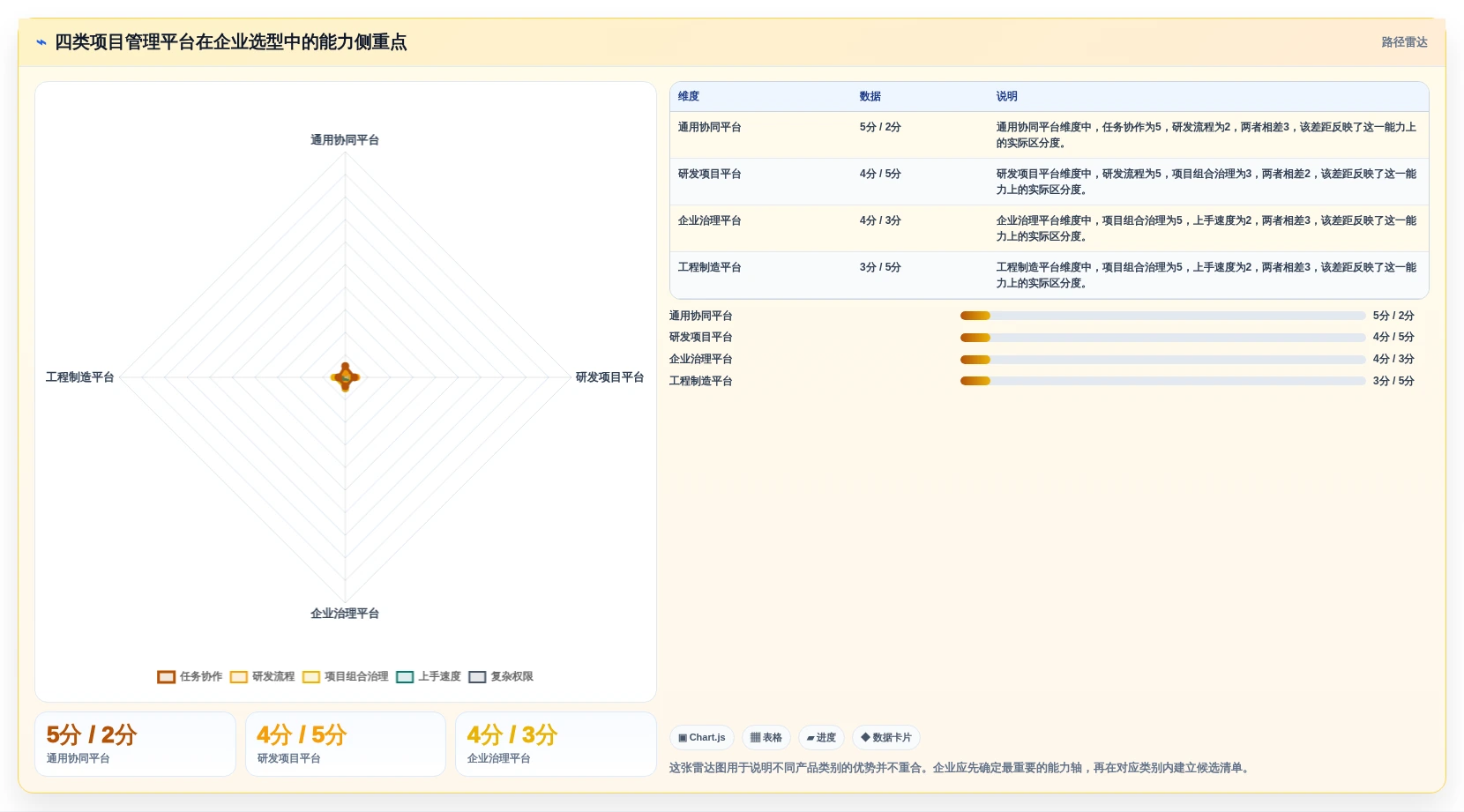This screenshot has height=812, width=1464.
Task: Click the 企业治理平台 progress bar
Action: click(x=1162, y=360)
